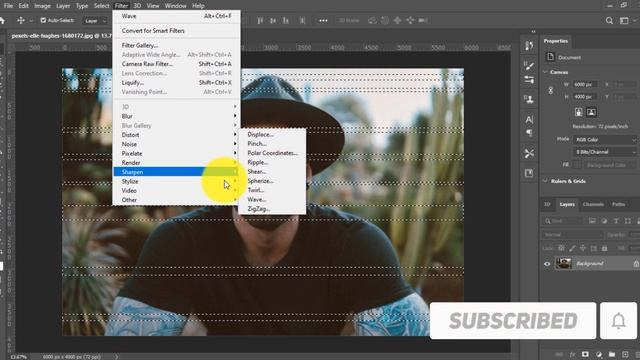Click the lock image pixels brush icon
The height and width of the screenshot is (360, 640).
click(x=572, y=248)
